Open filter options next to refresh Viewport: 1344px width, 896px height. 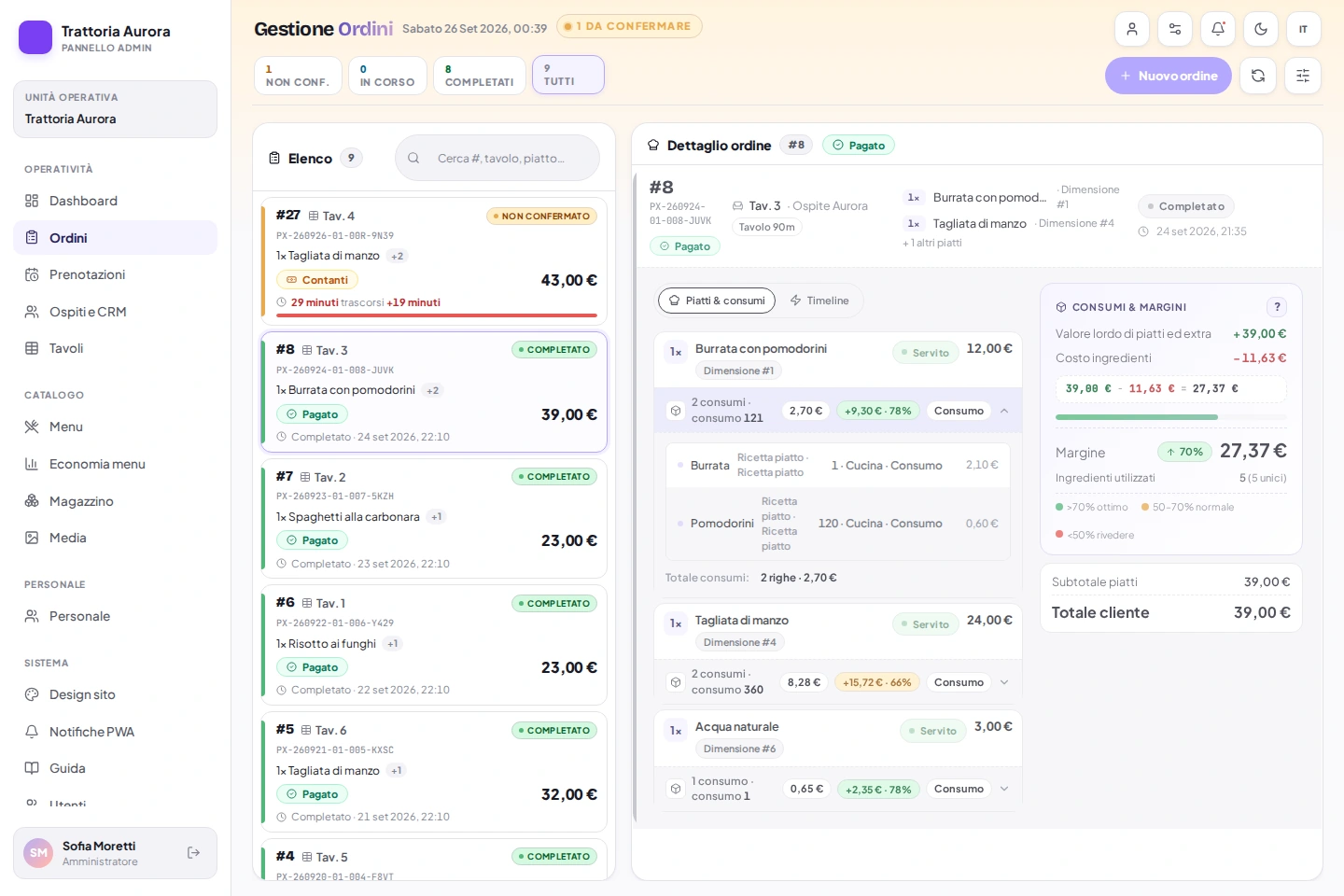[1303, 76]
